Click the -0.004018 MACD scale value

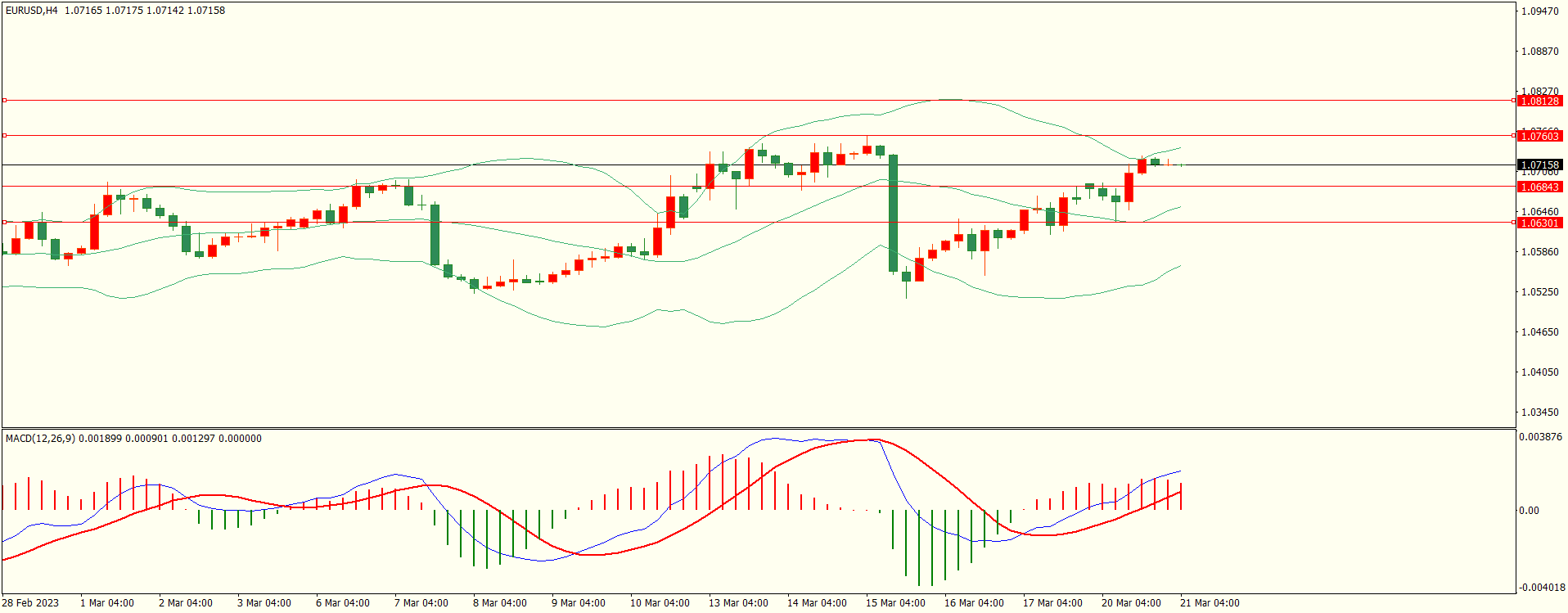click(1542, 588)
